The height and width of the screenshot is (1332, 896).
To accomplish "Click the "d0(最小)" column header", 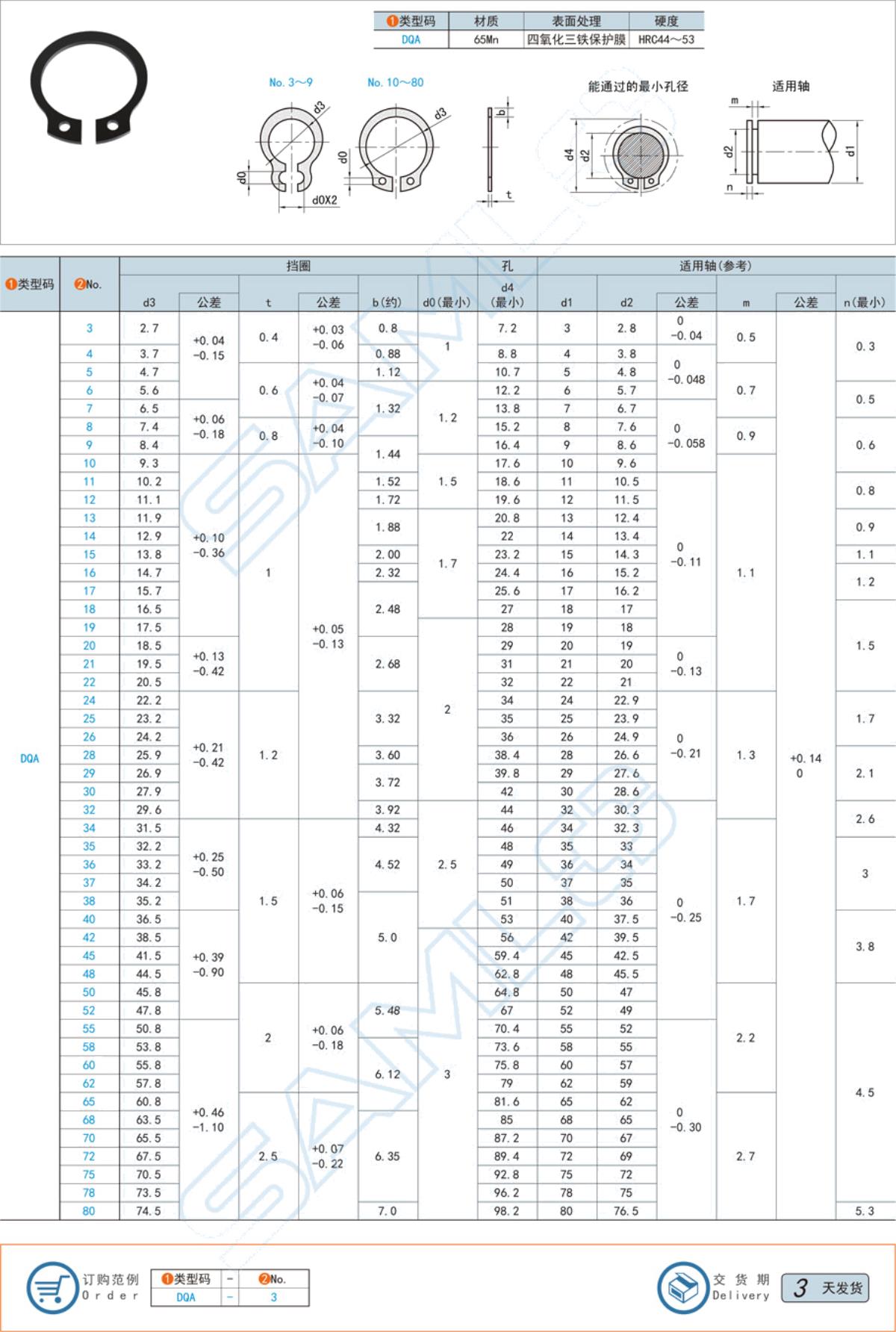I will tap(447, 302).
